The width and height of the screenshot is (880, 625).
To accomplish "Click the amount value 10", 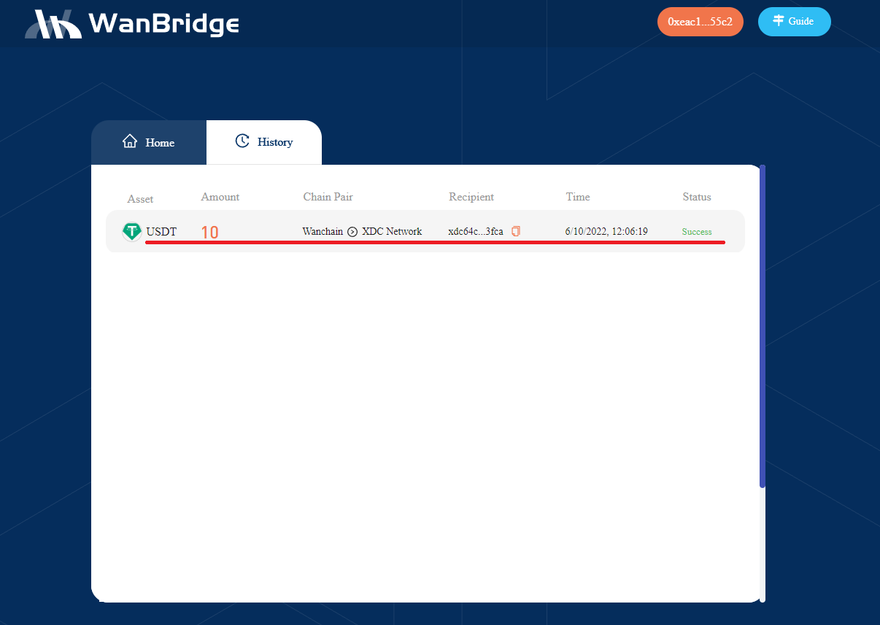I will pyautogui.click(x=210, y=232).
